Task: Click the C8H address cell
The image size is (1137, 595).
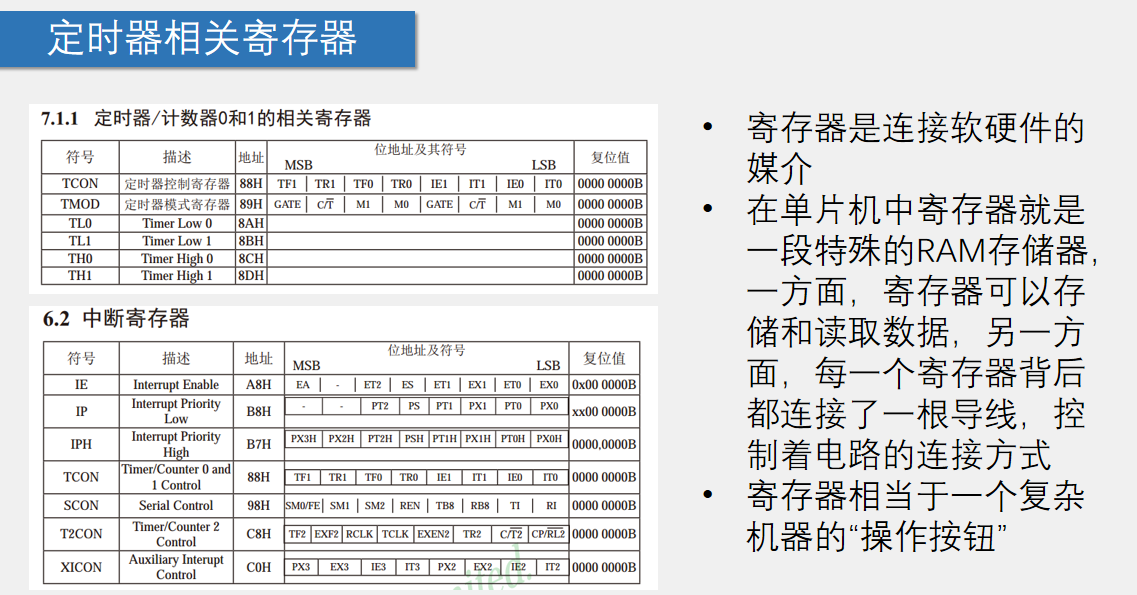Action: pos(259,534)
